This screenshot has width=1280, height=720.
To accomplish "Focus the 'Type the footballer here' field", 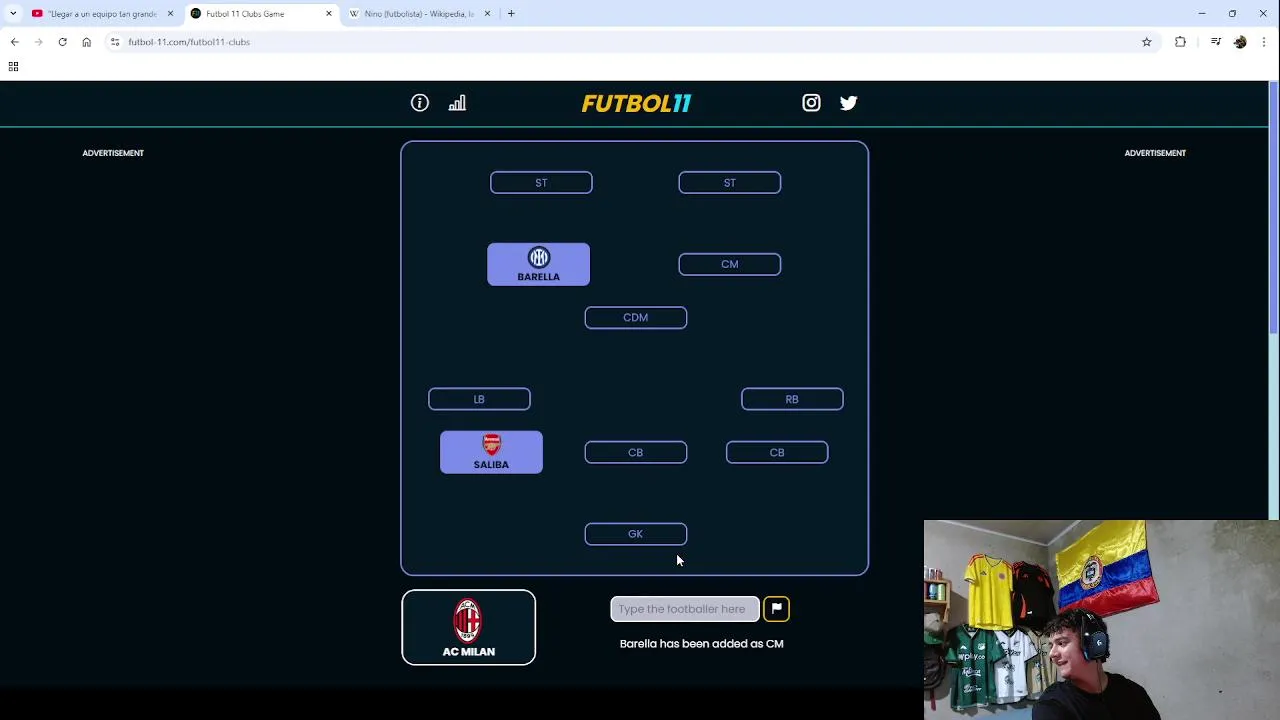I will coord(685,609).
